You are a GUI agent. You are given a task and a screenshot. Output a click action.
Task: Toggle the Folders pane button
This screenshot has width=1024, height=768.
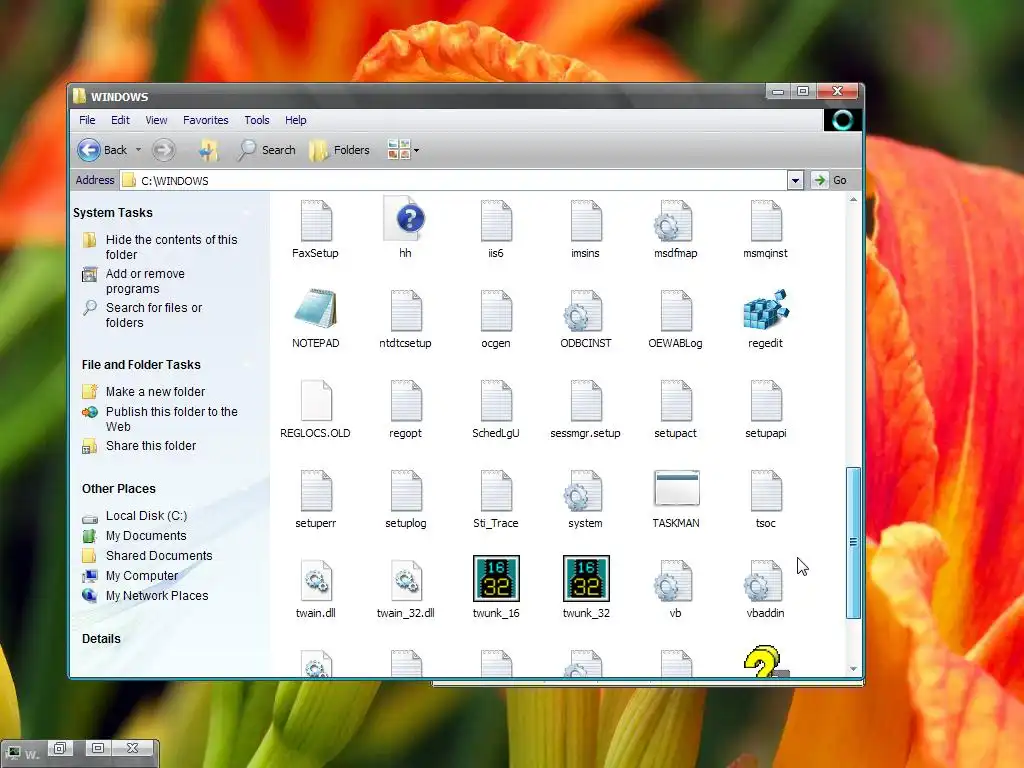click(340, 150)
